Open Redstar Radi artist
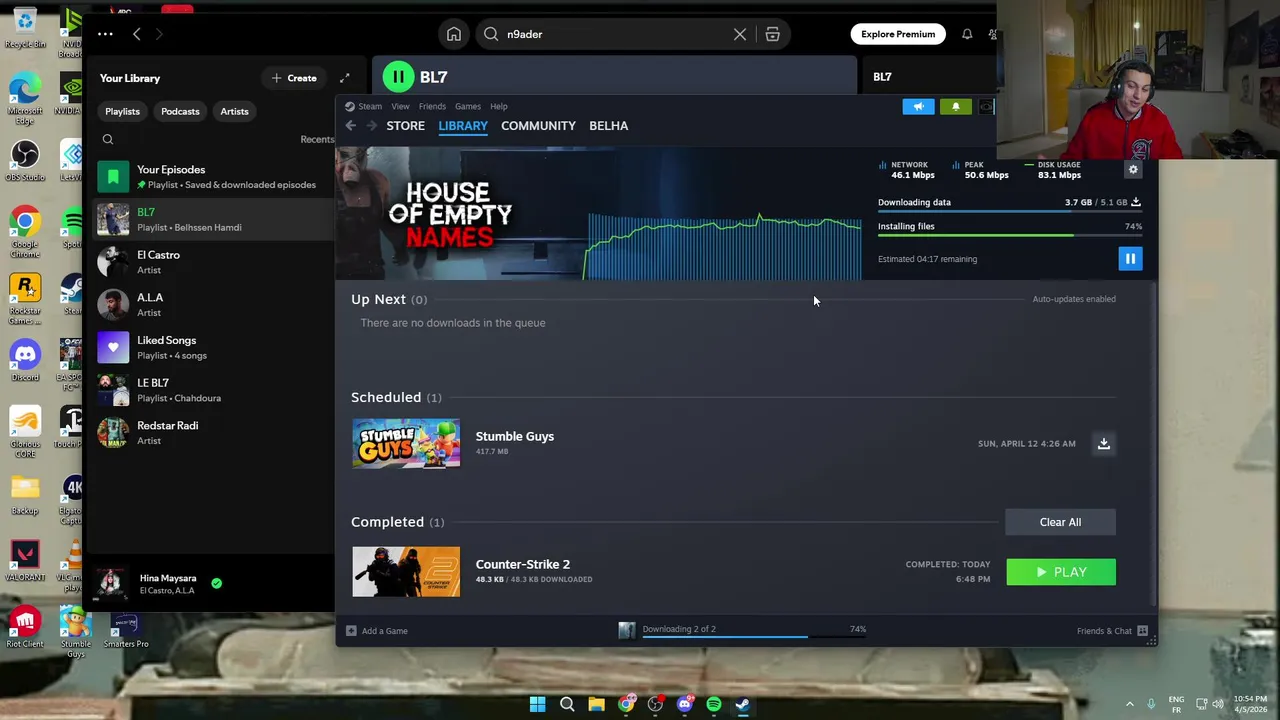This screenshot has width=1280, height=720. point(214,433)
